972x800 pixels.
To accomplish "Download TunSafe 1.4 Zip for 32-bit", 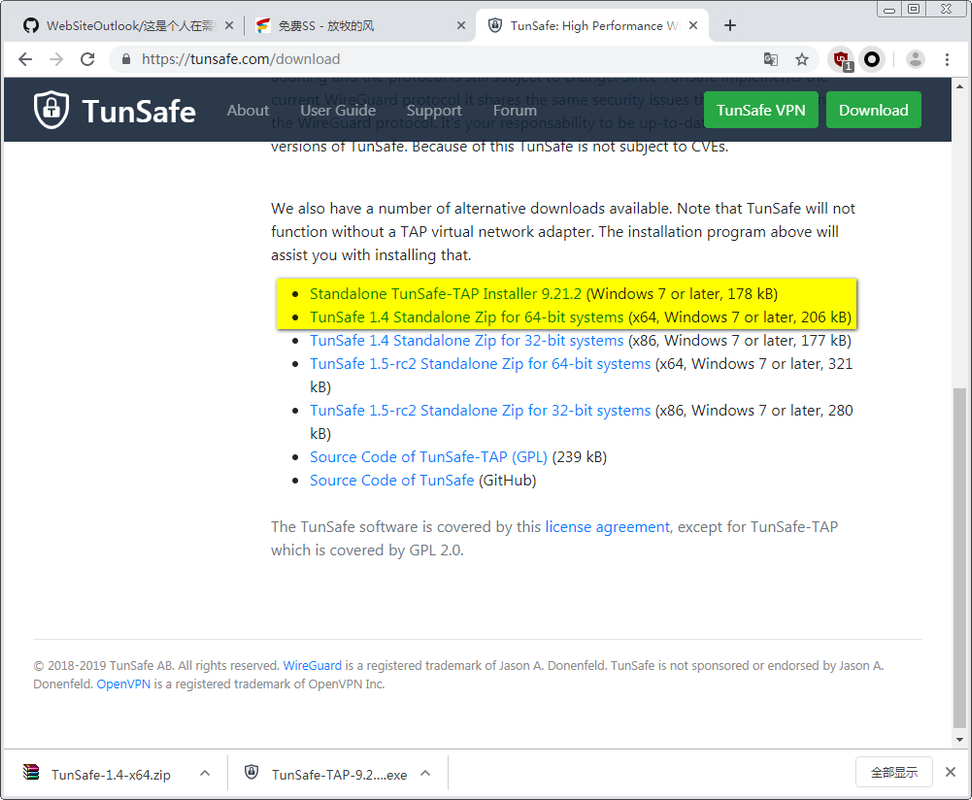I will (x=467, y=341).
